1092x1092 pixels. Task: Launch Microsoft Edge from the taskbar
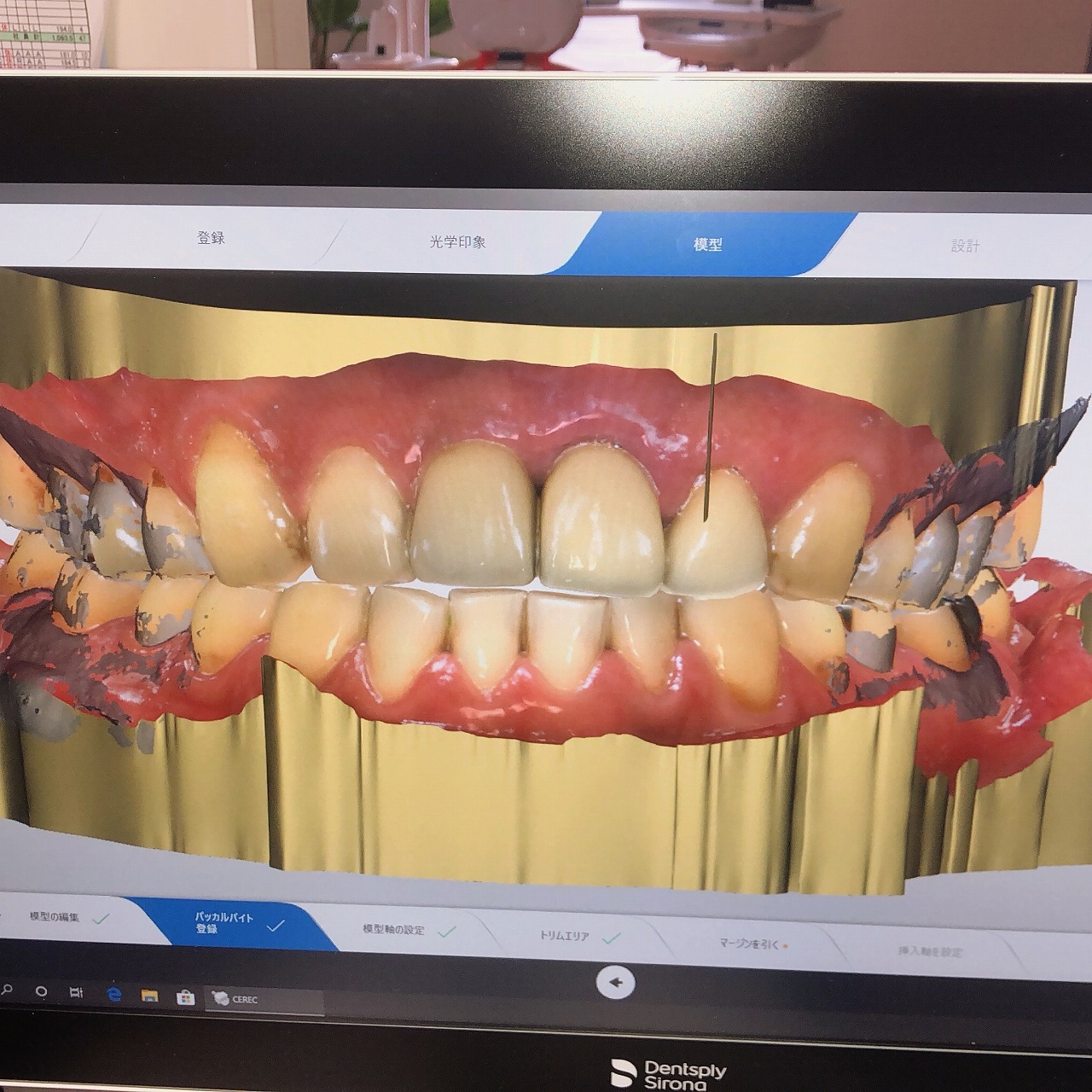113,995
